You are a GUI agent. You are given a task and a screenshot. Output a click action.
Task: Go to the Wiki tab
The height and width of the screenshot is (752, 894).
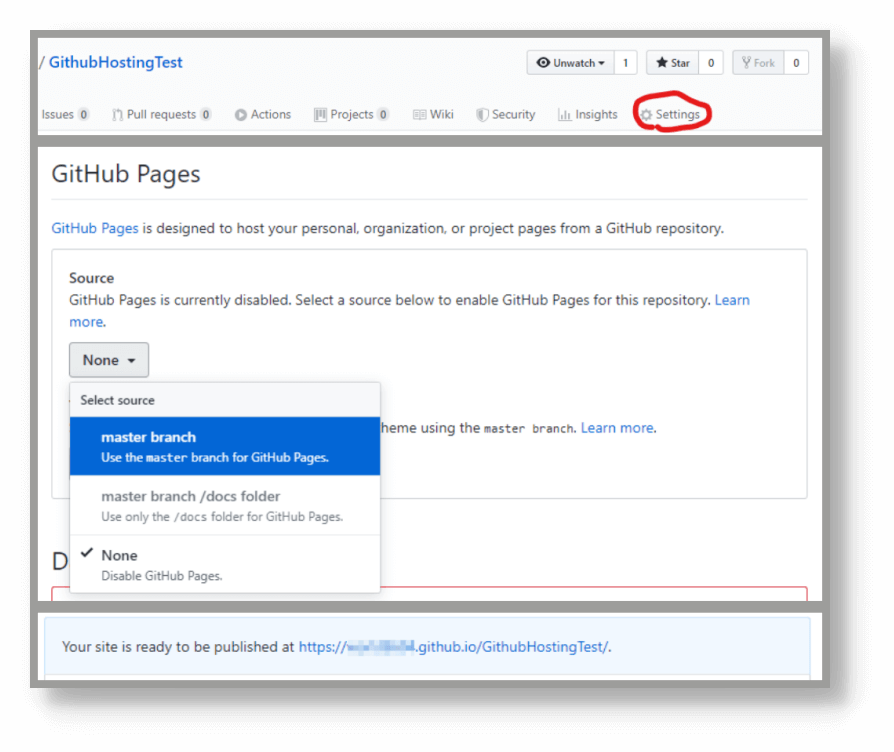coord(433,115)
